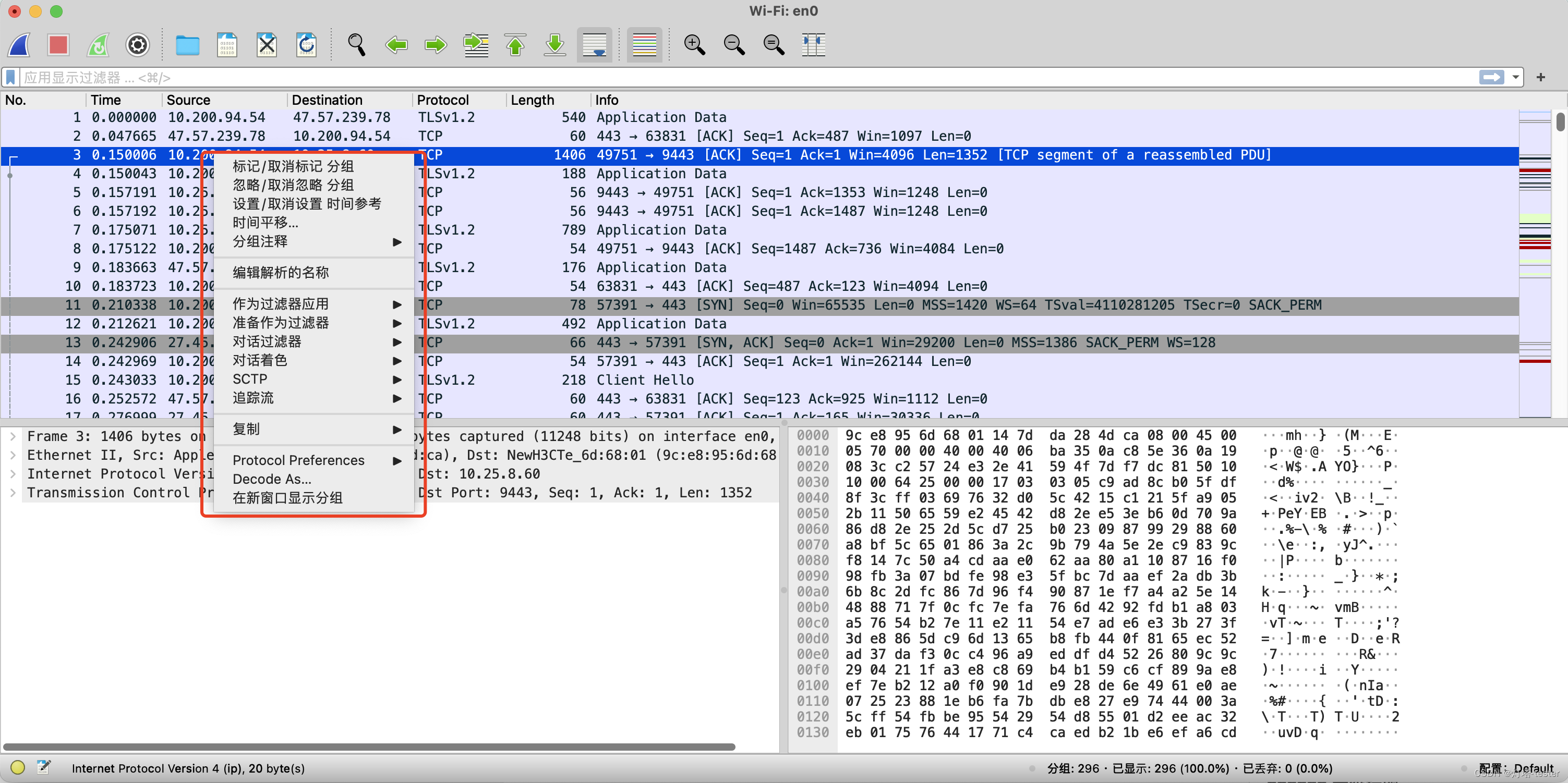1568x783 pixels.
Task: Open 时间平移... dialog
Action: point(314,223)
